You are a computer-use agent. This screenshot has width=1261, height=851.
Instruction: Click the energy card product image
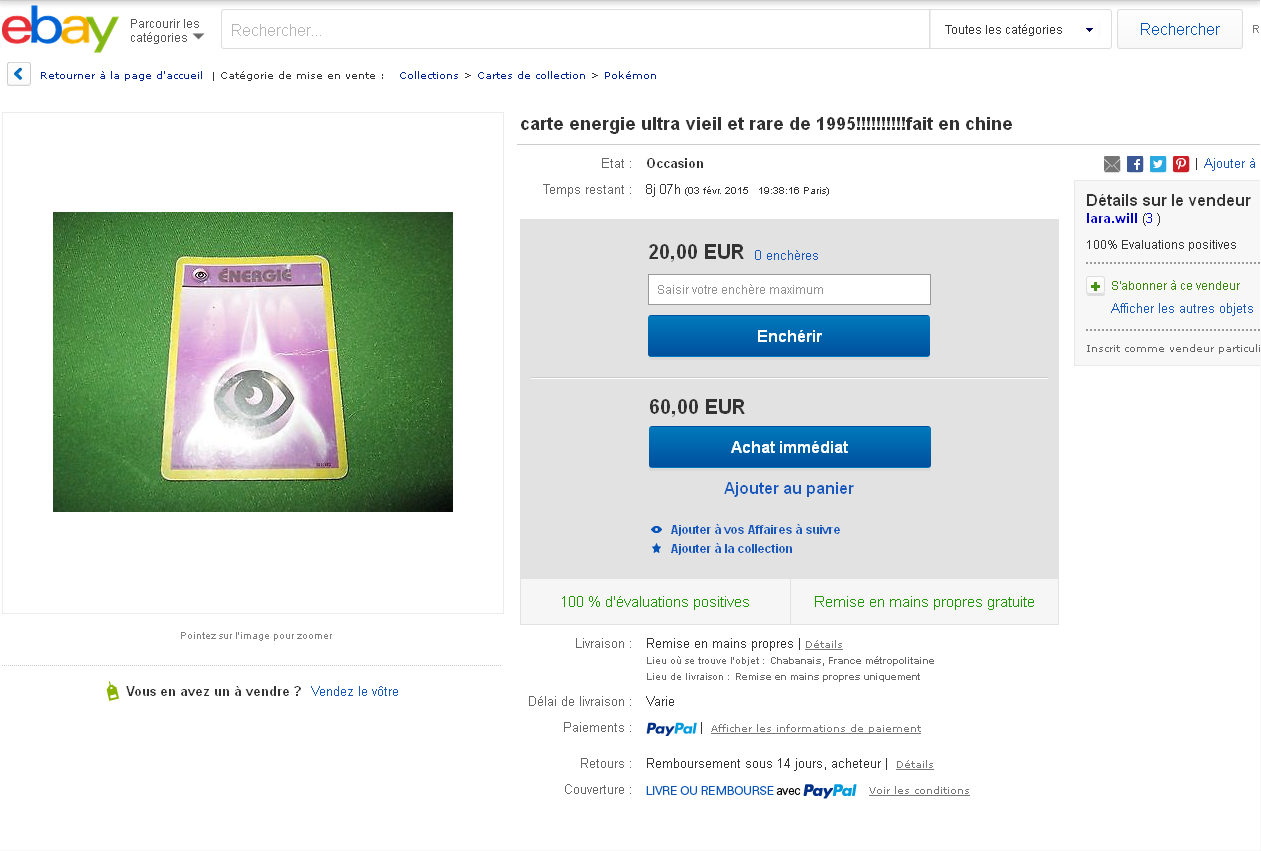pyautogui.click(x=253, y=362)
